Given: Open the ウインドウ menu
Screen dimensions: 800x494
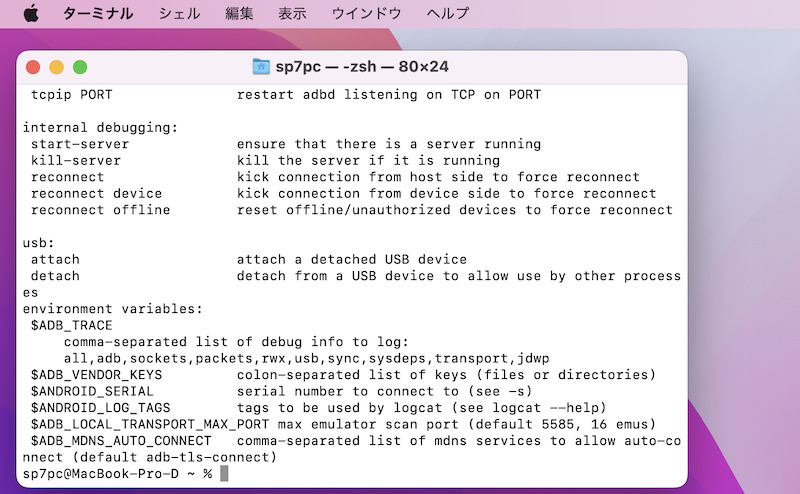Looking at the screenshot, I should 366,14.
